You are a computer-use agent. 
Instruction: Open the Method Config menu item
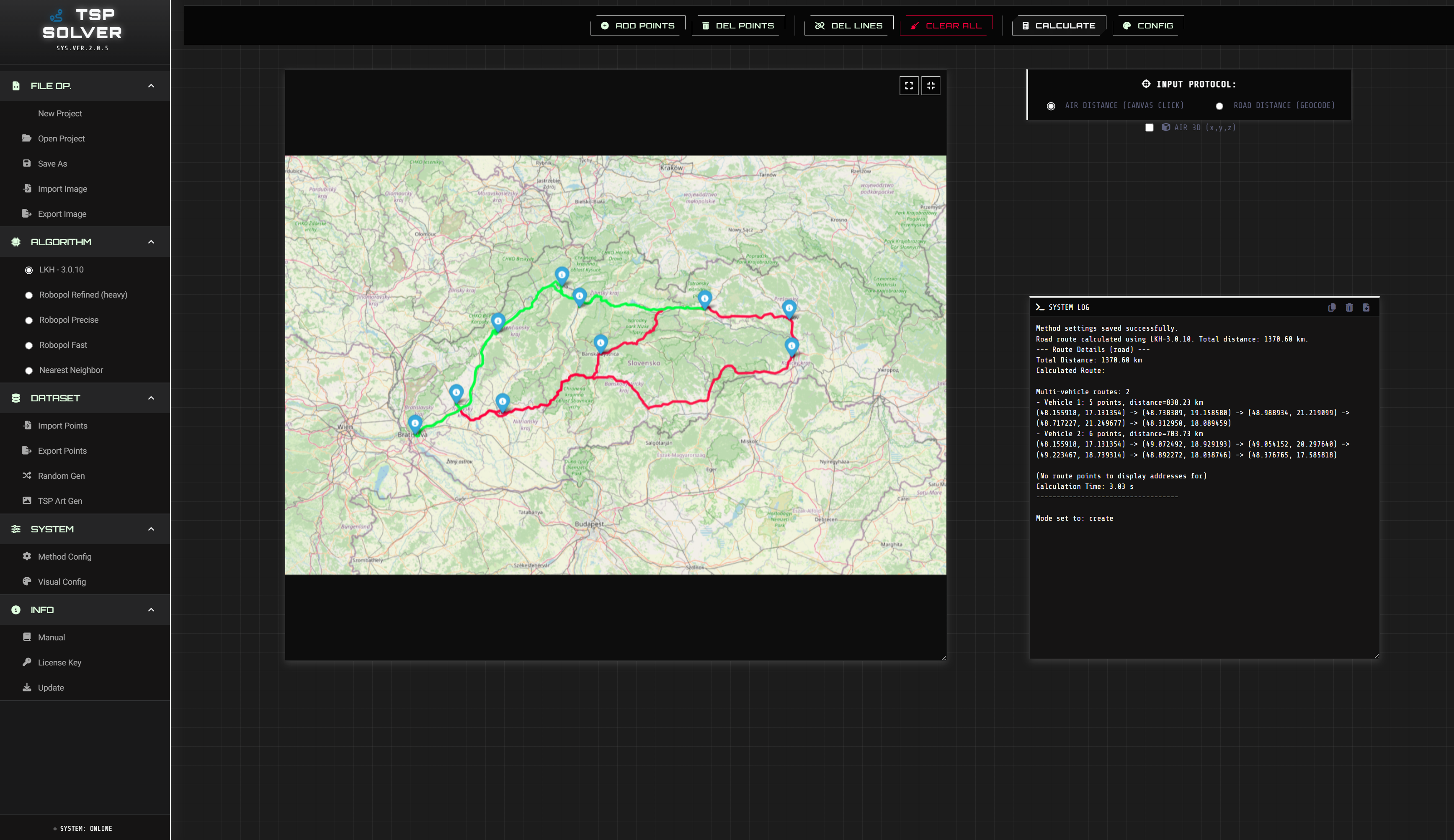click(x=64, y=556)
